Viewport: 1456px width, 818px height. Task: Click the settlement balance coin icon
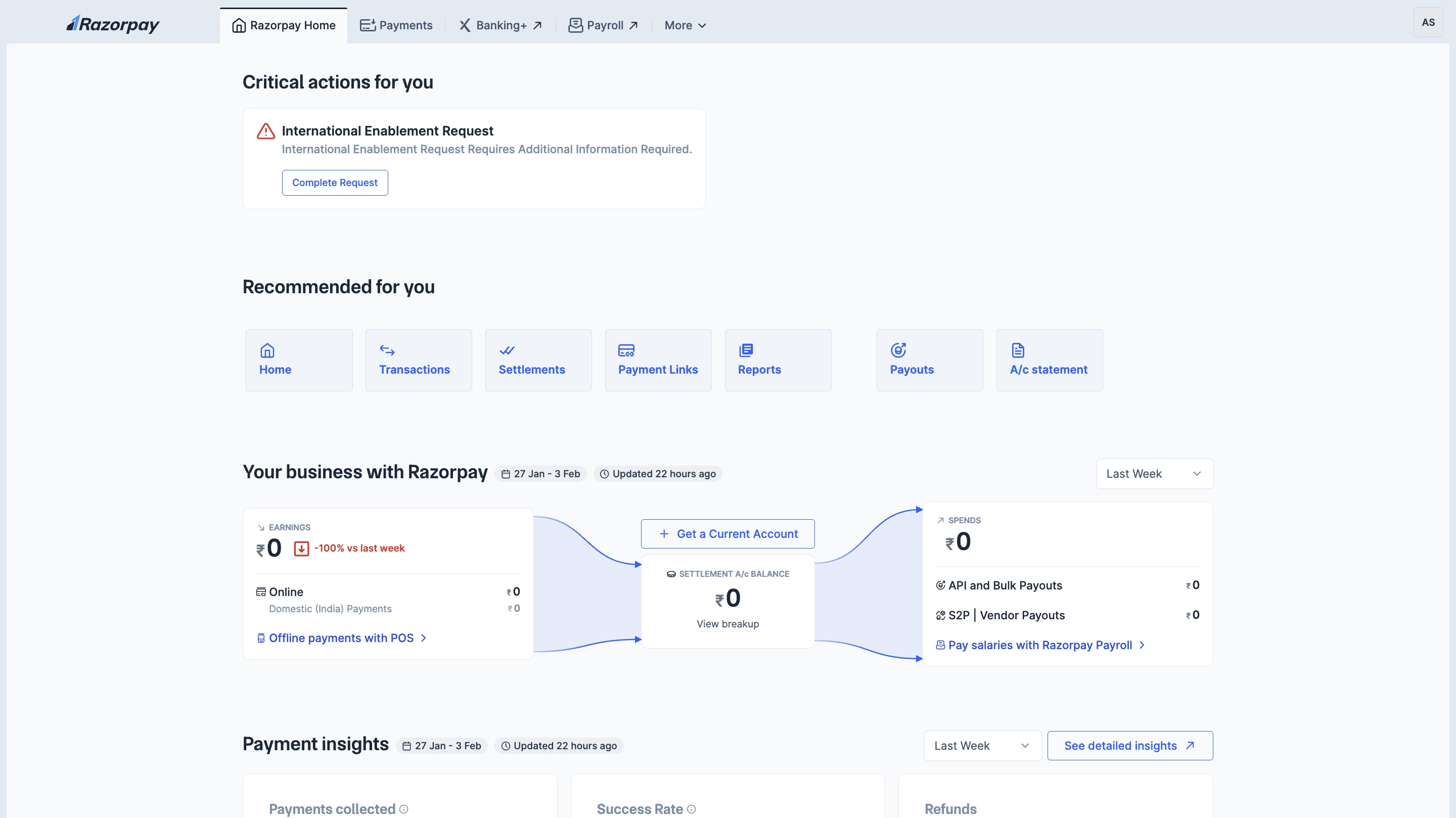click(671, 574)
